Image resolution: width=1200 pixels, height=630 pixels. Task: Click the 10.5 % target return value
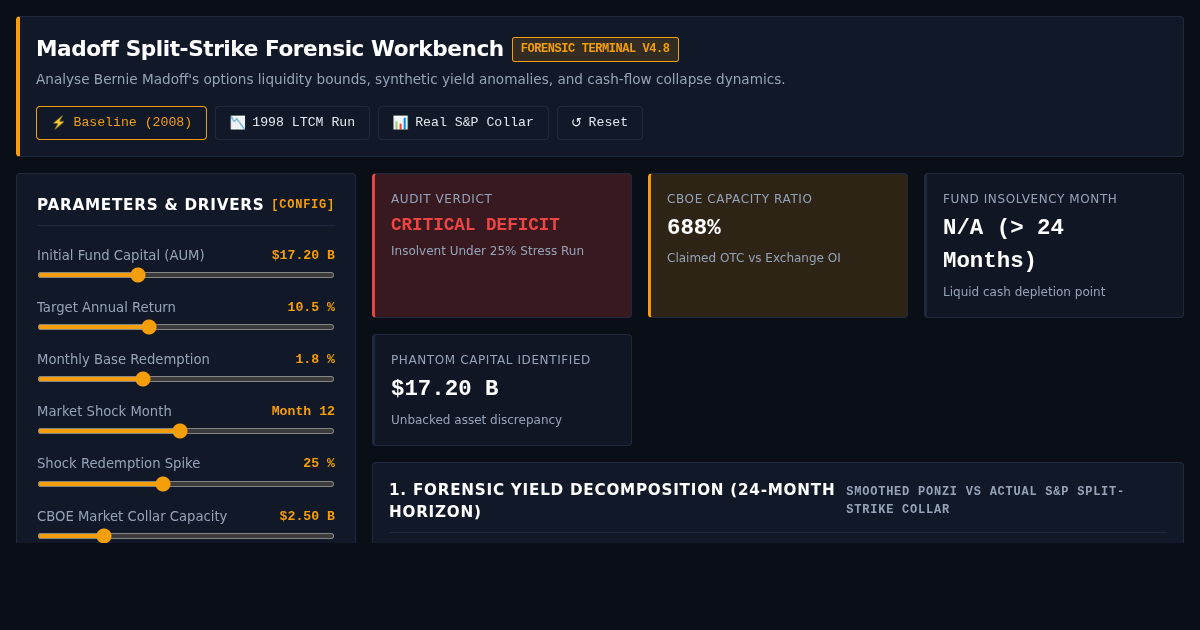311,307
